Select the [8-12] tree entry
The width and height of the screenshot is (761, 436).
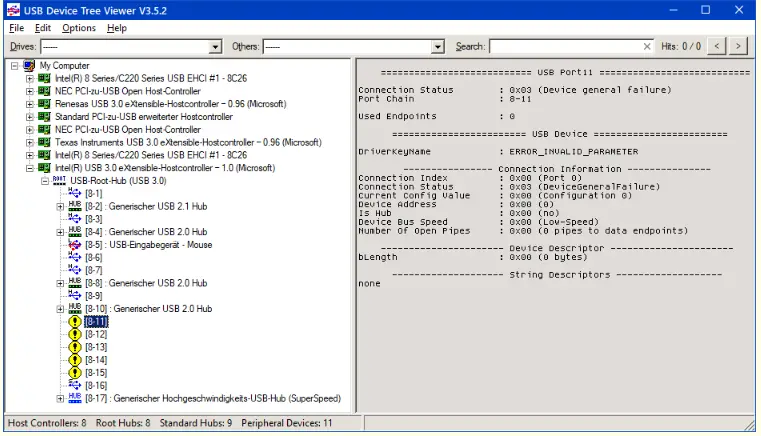96,334
